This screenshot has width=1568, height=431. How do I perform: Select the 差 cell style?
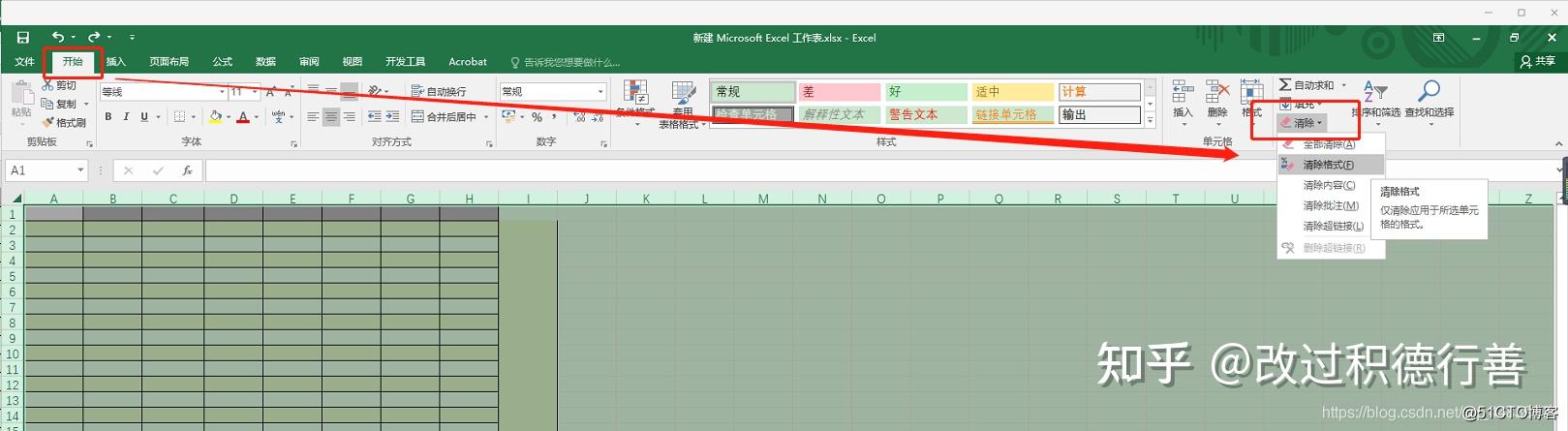838,92
